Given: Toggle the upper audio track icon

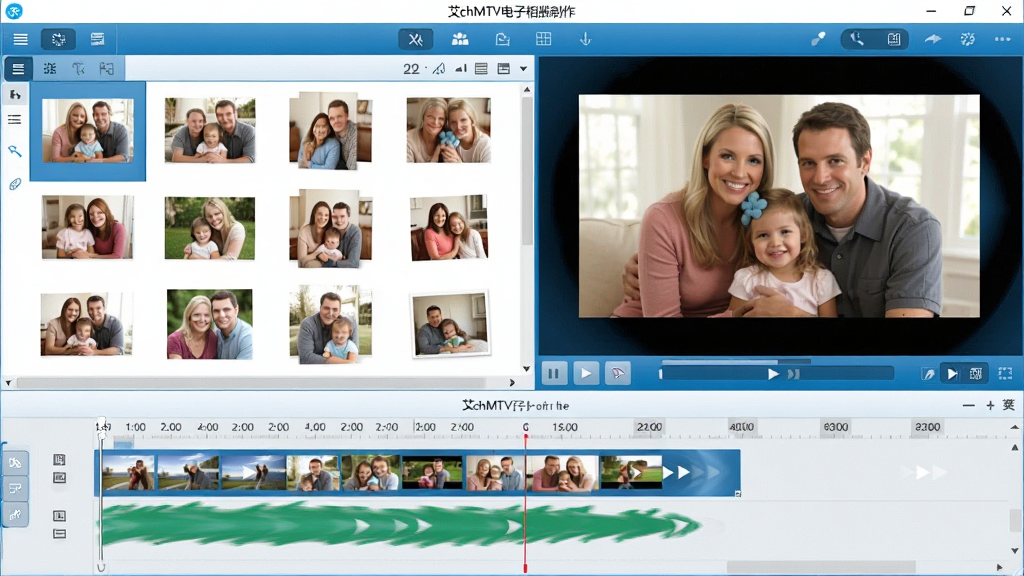Looking at the screenshot, I should click(59, 516).
